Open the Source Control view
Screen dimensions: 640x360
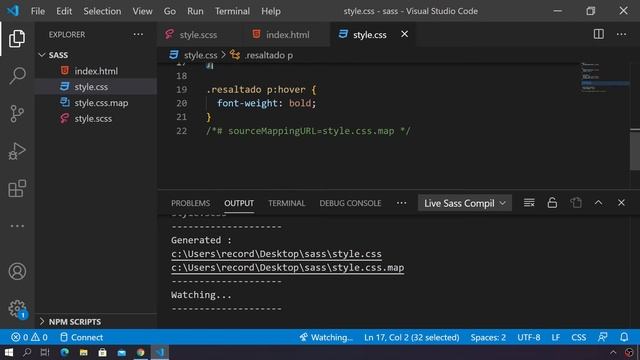click(17, 113)
